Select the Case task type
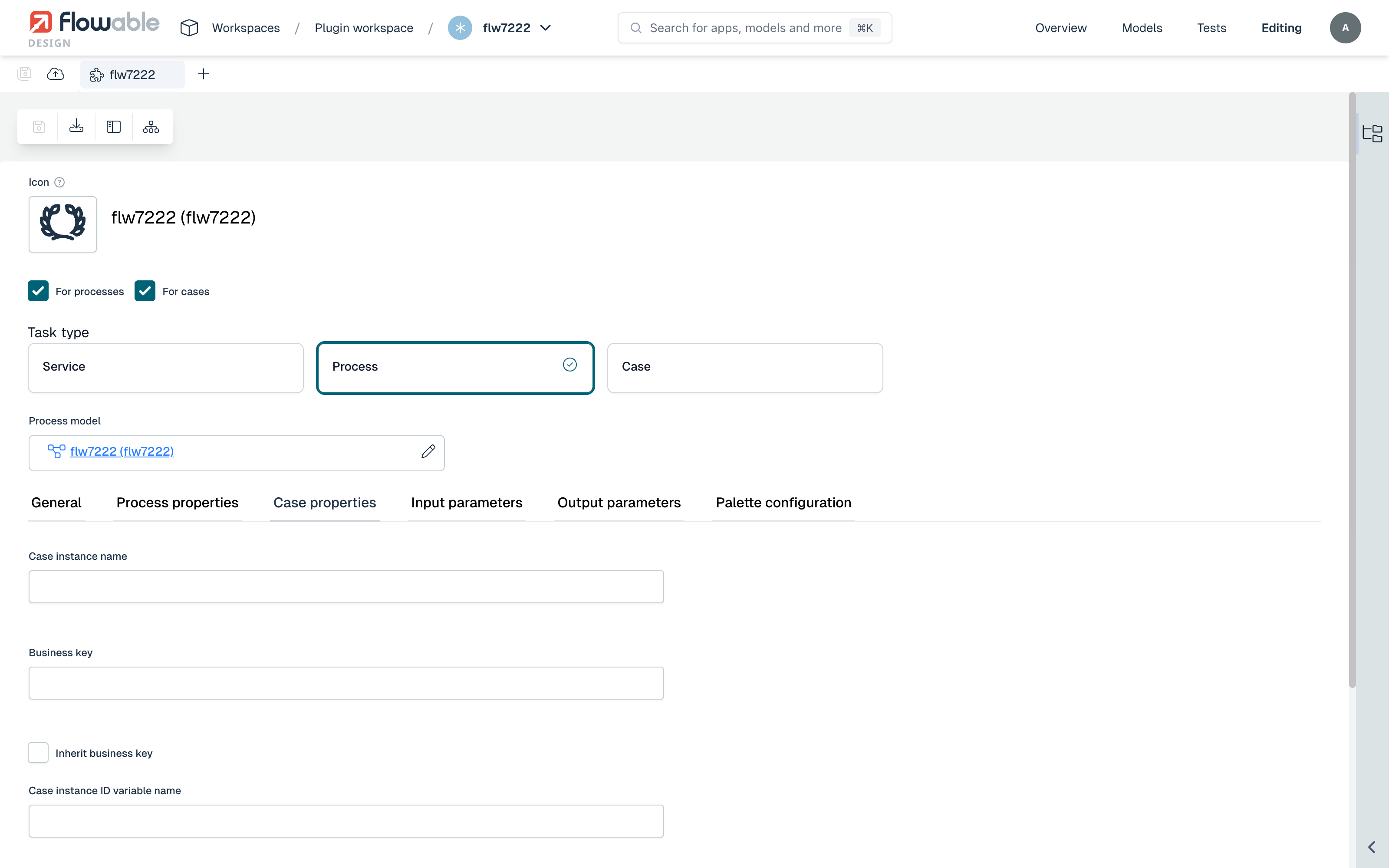 745,368
